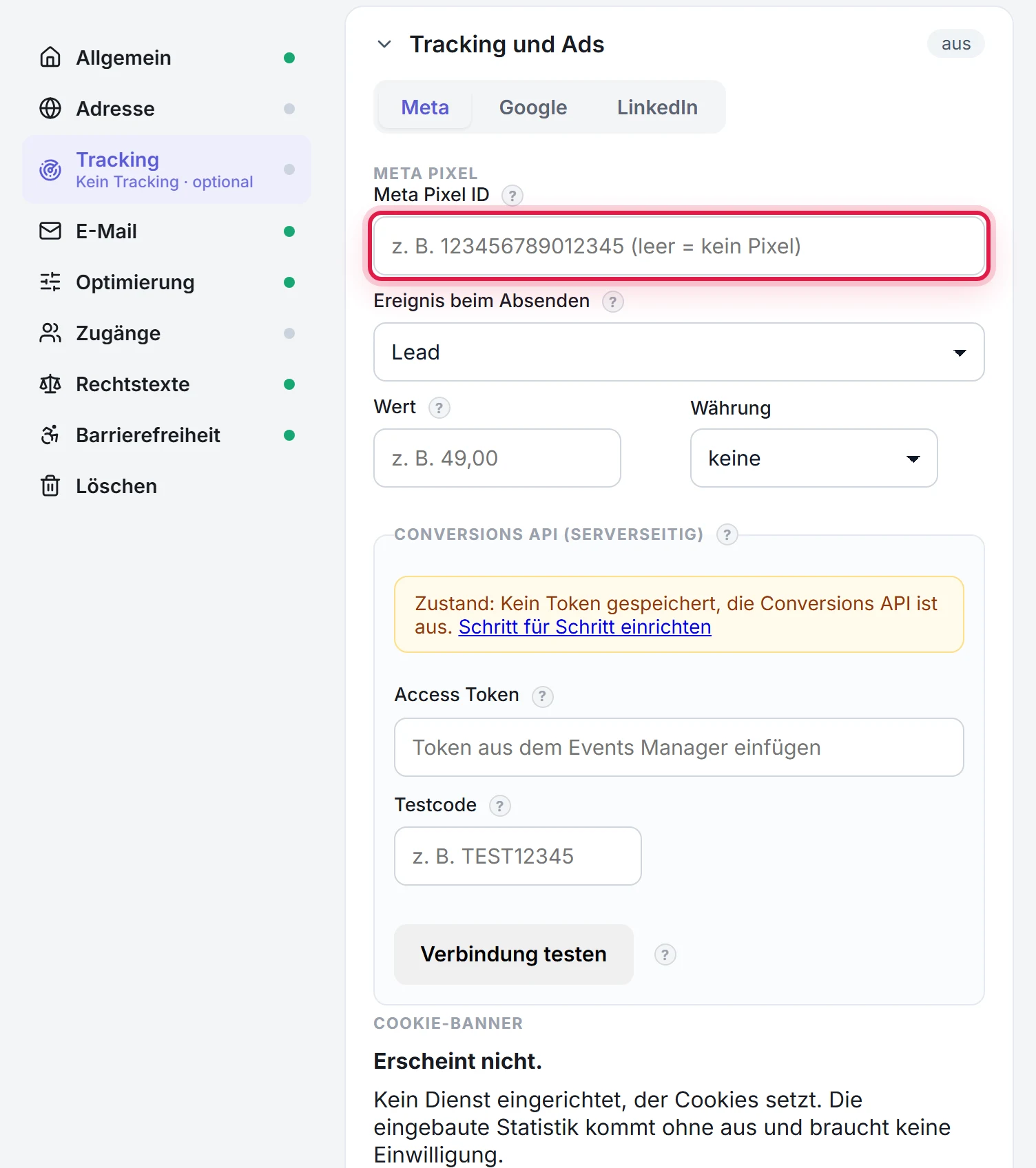
Task: Switch to the Google tab
Action: pos(533,107)
